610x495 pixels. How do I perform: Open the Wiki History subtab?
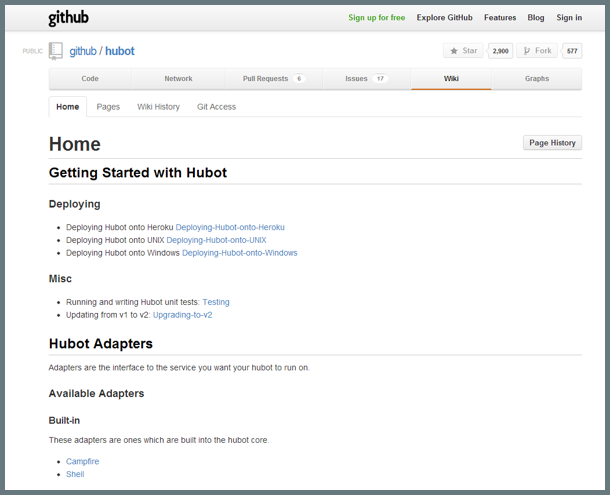tap(158, 107)
